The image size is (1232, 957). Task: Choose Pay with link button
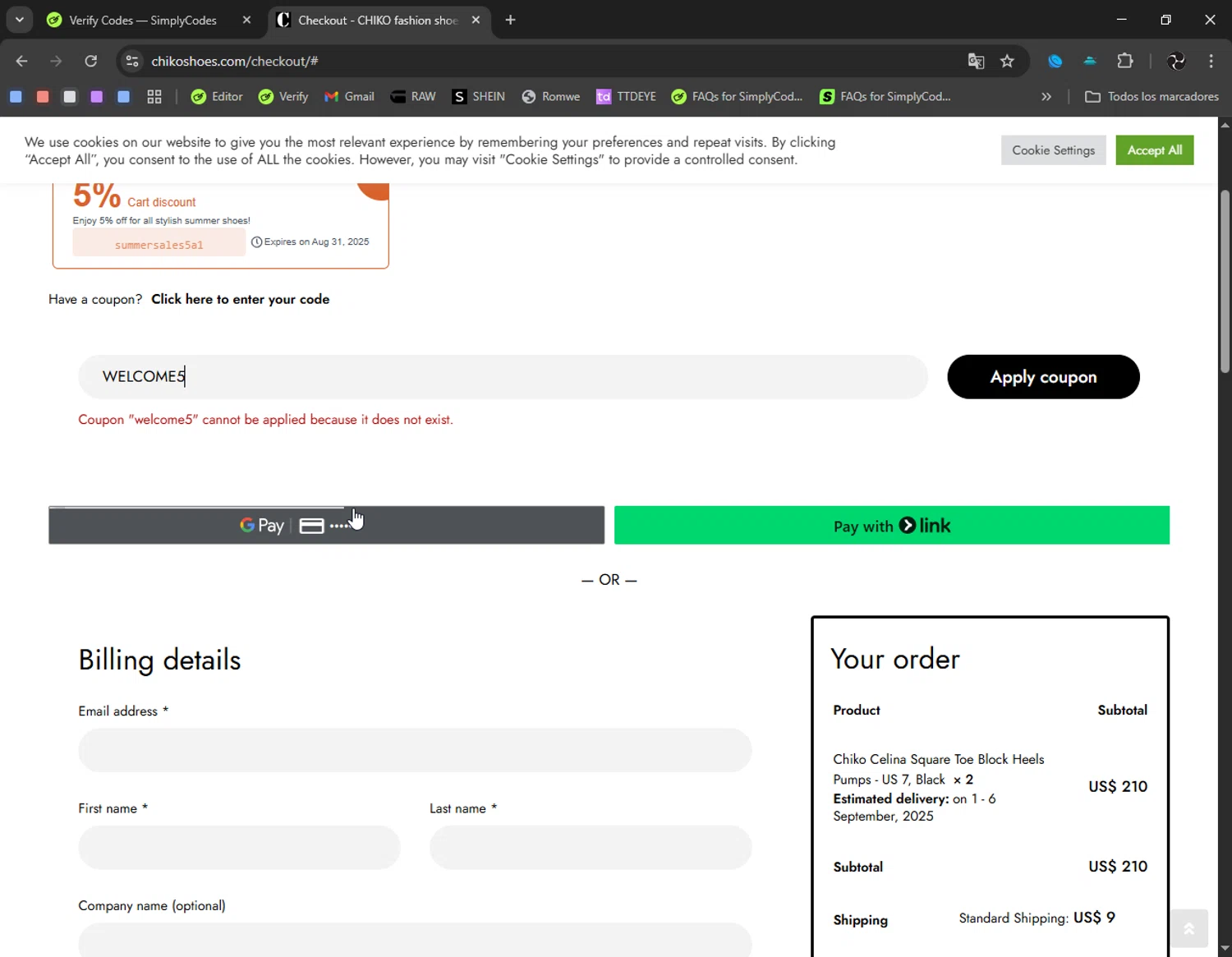pyautogui.click(x=892, y=525)
